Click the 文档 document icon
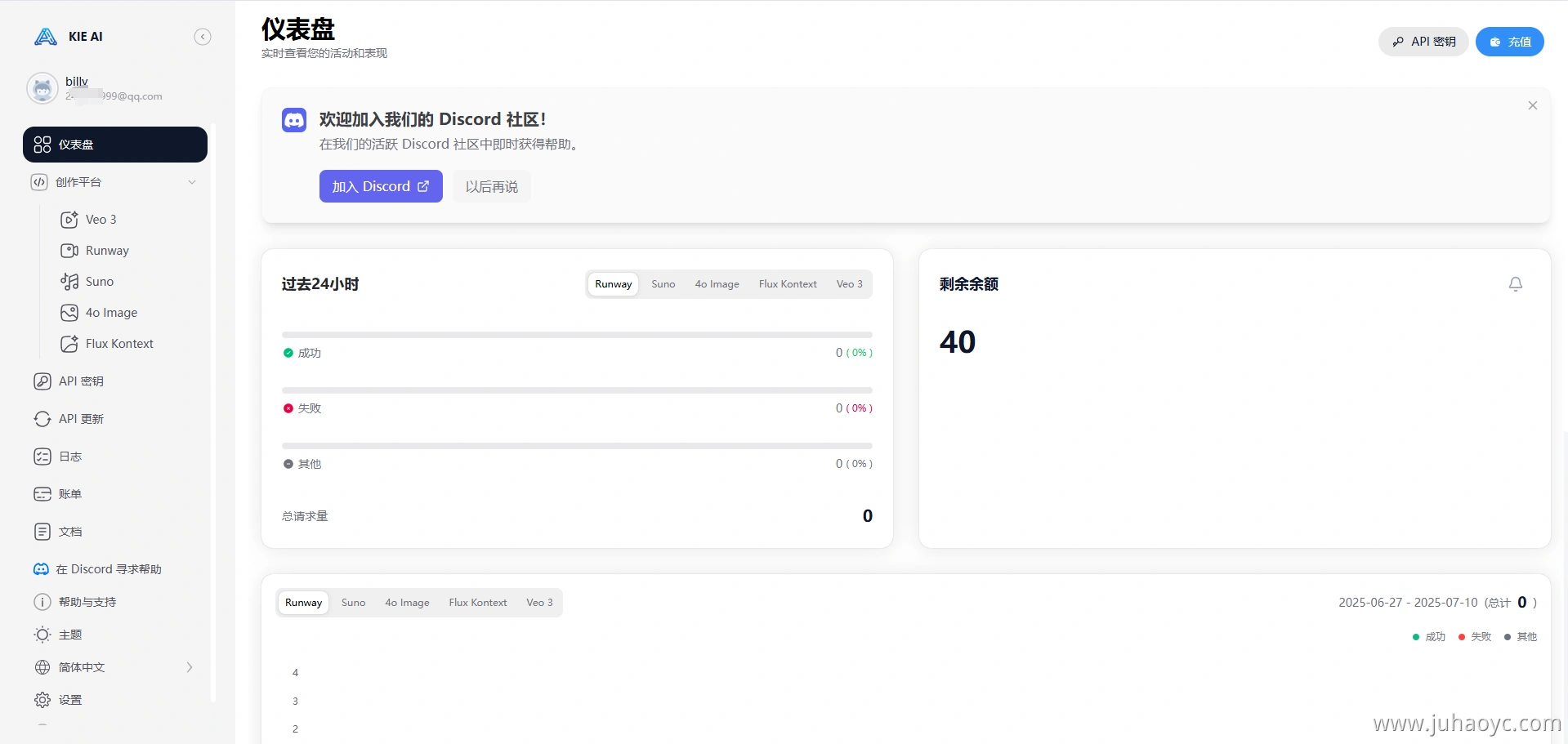 [x=42, y=532]
